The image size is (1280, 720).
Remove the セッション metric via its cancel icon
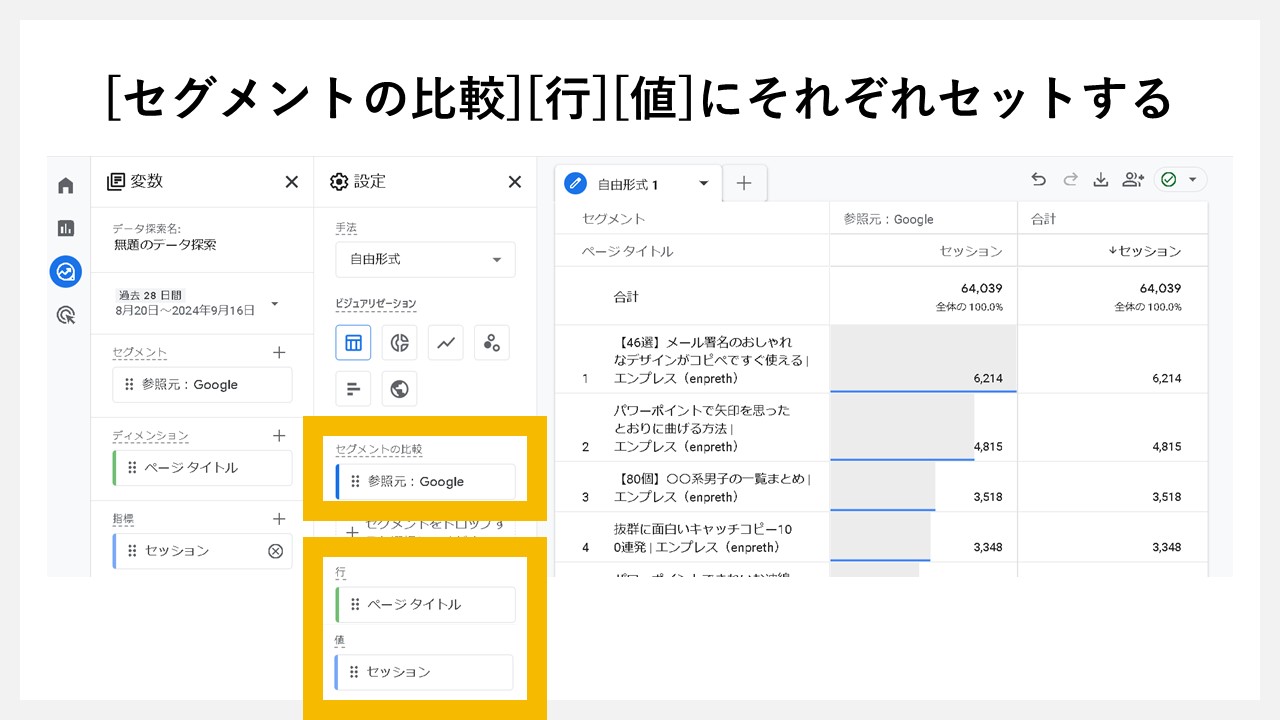[x=277, y=550]
